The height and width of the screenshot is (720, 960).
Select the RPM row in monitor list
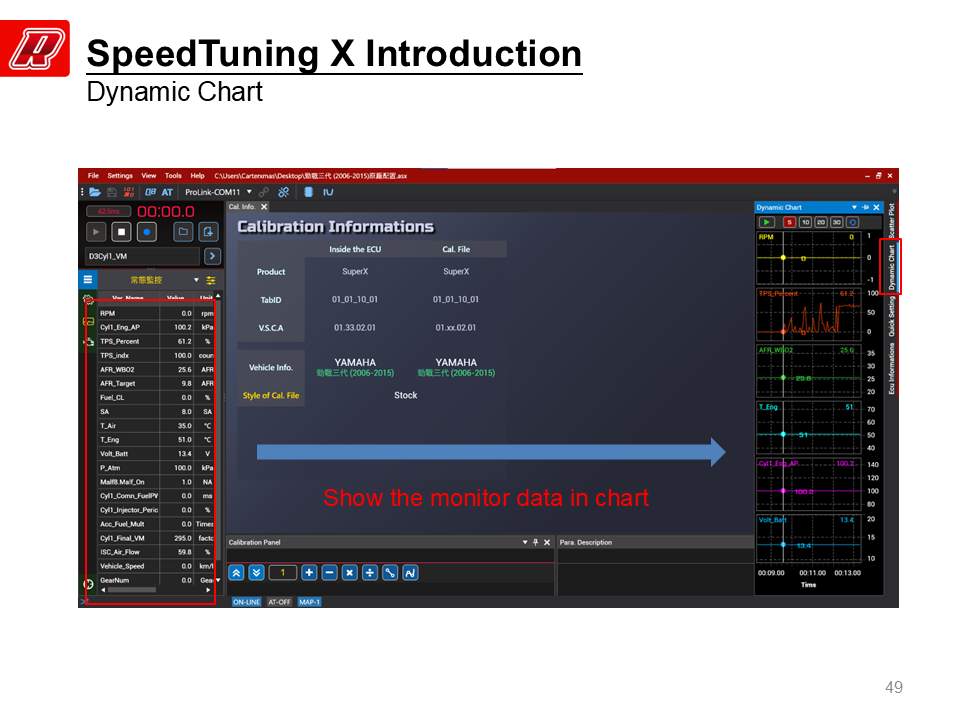pyautogui.click(x=156, y=313)
